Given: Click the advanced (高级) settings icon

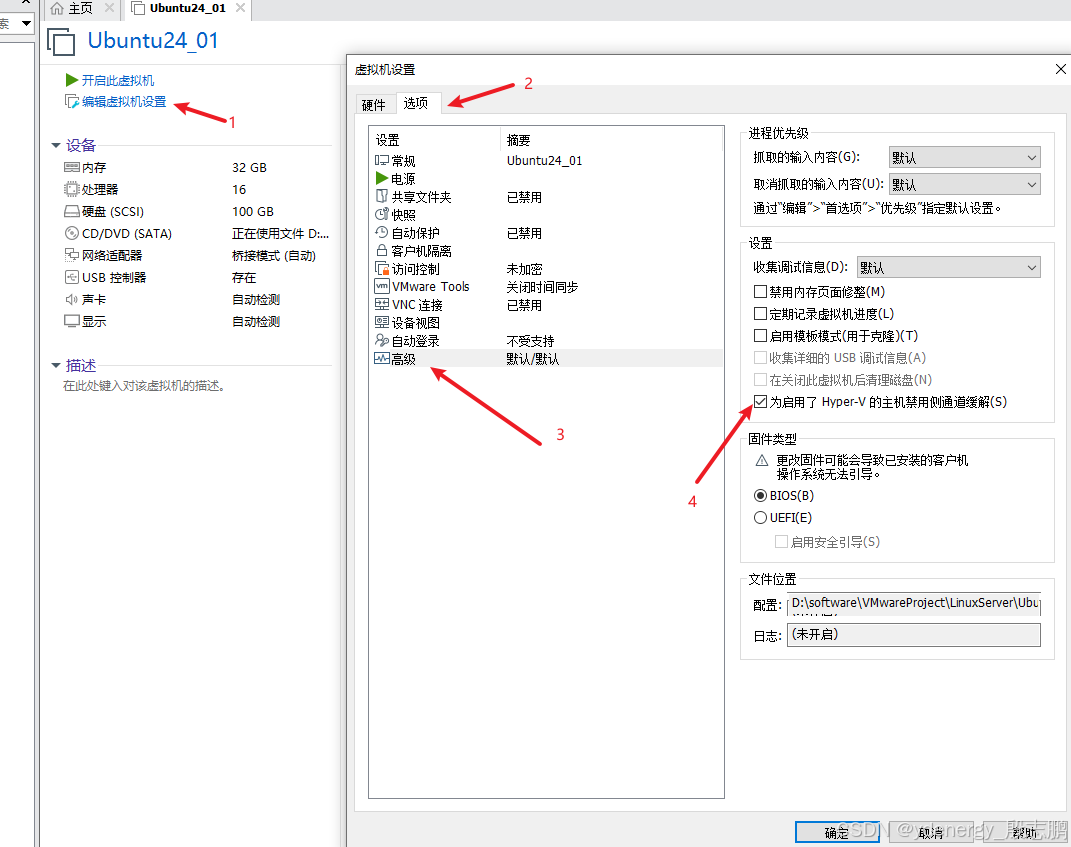Looking at the screenshot, I should [x=382, y=359].
